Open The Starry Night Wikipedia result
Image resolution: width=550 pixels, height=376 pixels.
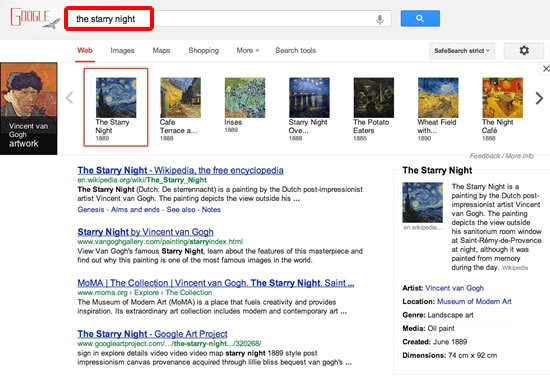point(180,170)
